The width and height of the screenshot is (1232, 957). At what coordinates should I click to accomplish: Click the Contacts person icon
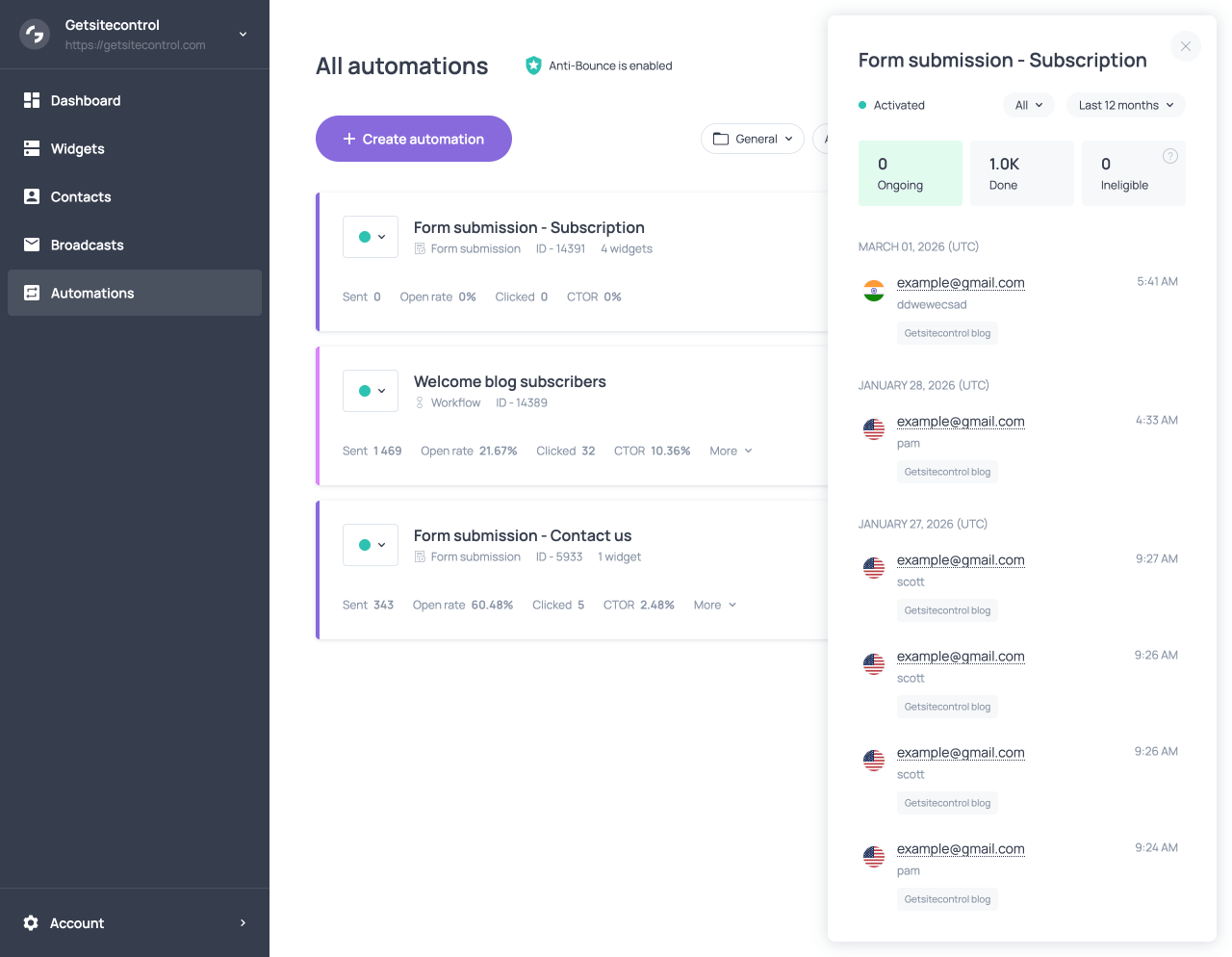tap(32, 196)
